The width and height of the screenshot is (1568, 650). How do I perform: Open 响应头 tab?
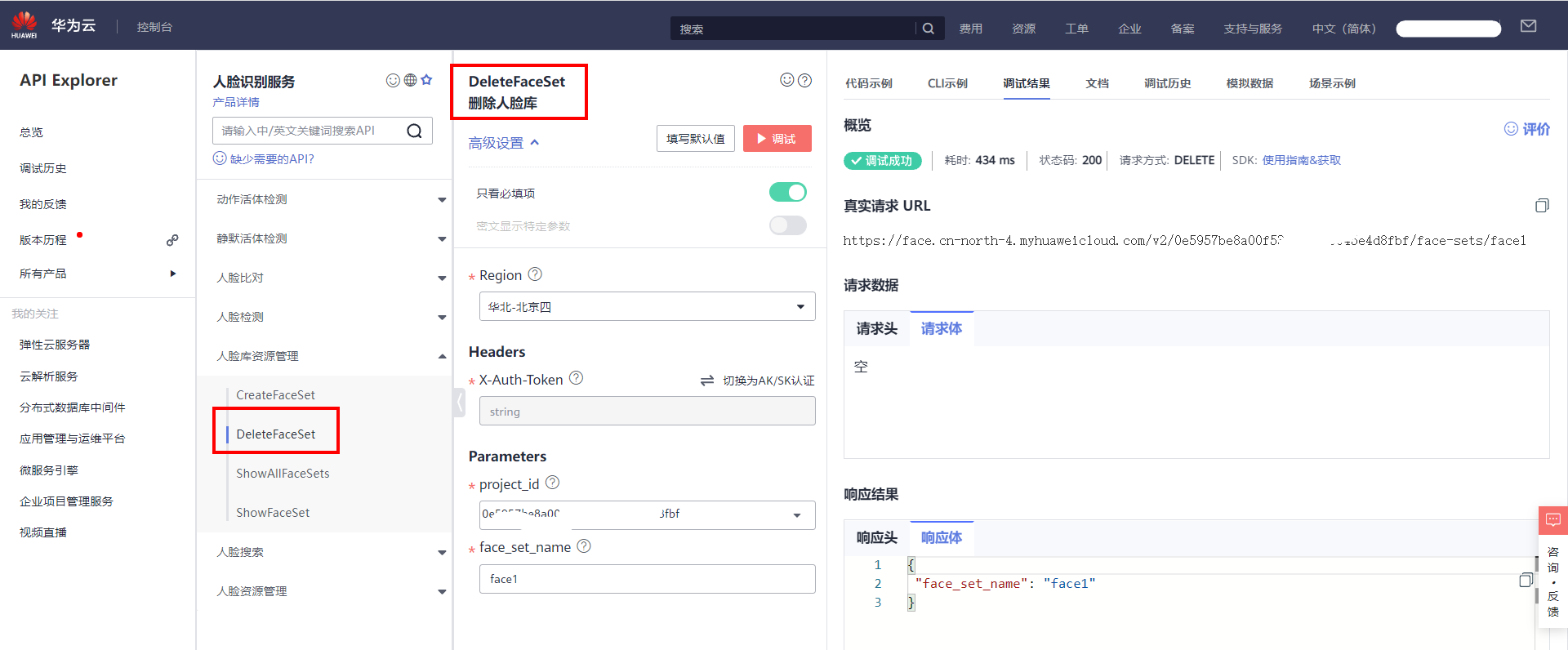coord(876,537)
